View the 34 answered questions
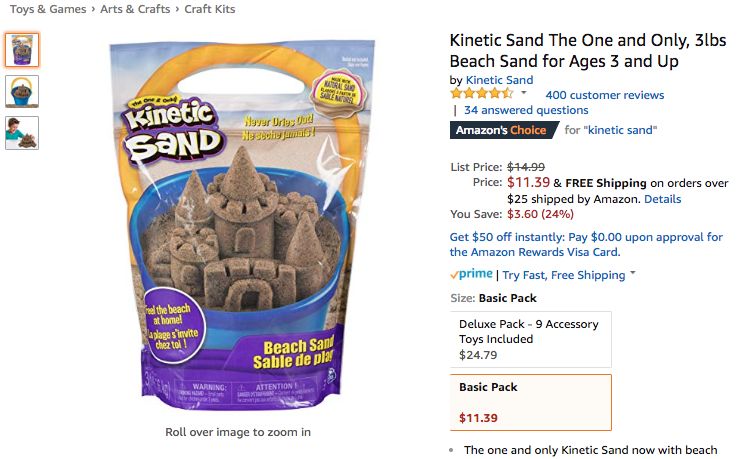The width and height of the screenshot is (744, 459). pyautogui.click(x=526, y=110)
